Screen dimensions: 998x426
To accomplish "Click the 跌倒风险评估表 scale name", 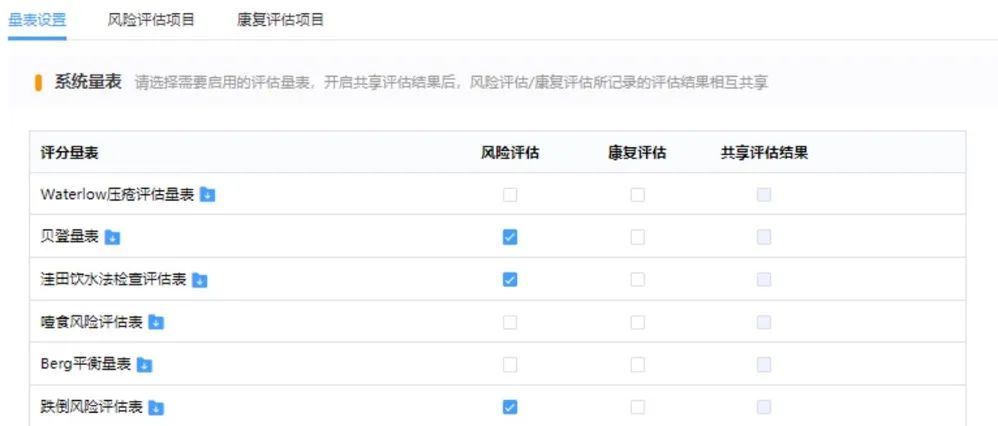I will coord(92,407).
